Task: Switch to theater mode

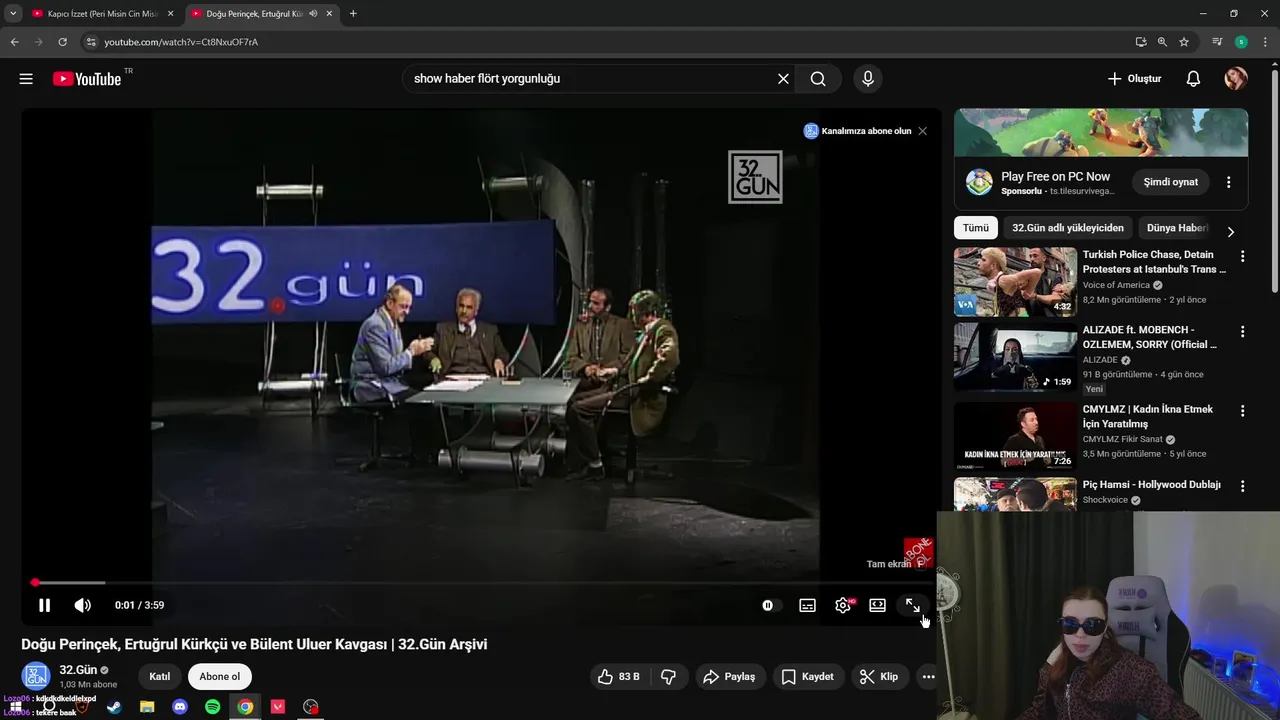Action: tap(877, 605)
